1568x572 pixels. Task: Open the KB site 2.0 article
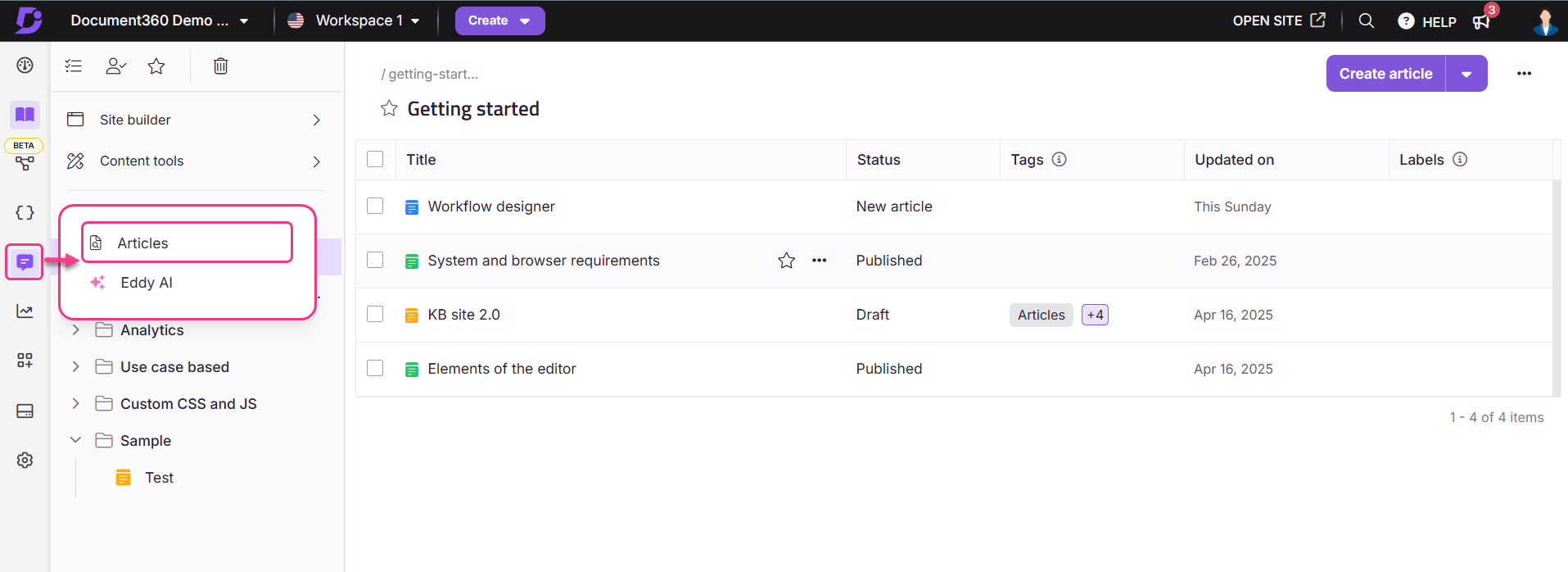tap(463, 315)
